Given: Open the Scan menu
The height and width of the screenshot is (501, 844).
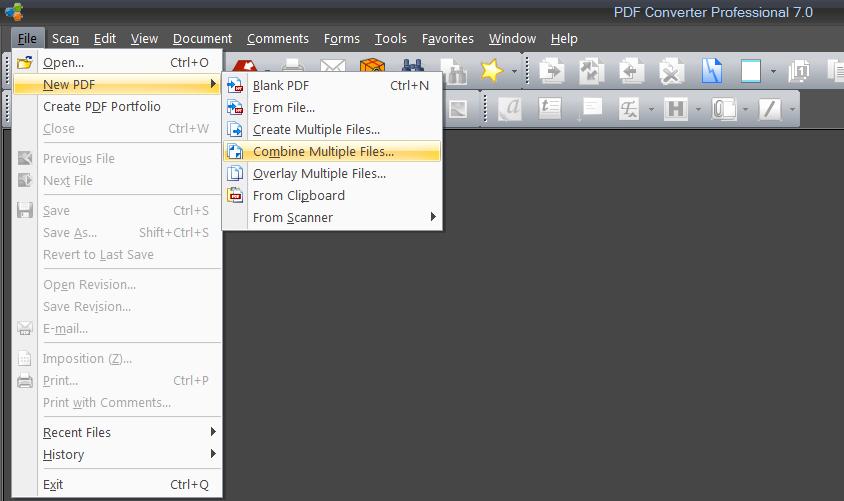Looking at the screenshot, I should [65, 39].
